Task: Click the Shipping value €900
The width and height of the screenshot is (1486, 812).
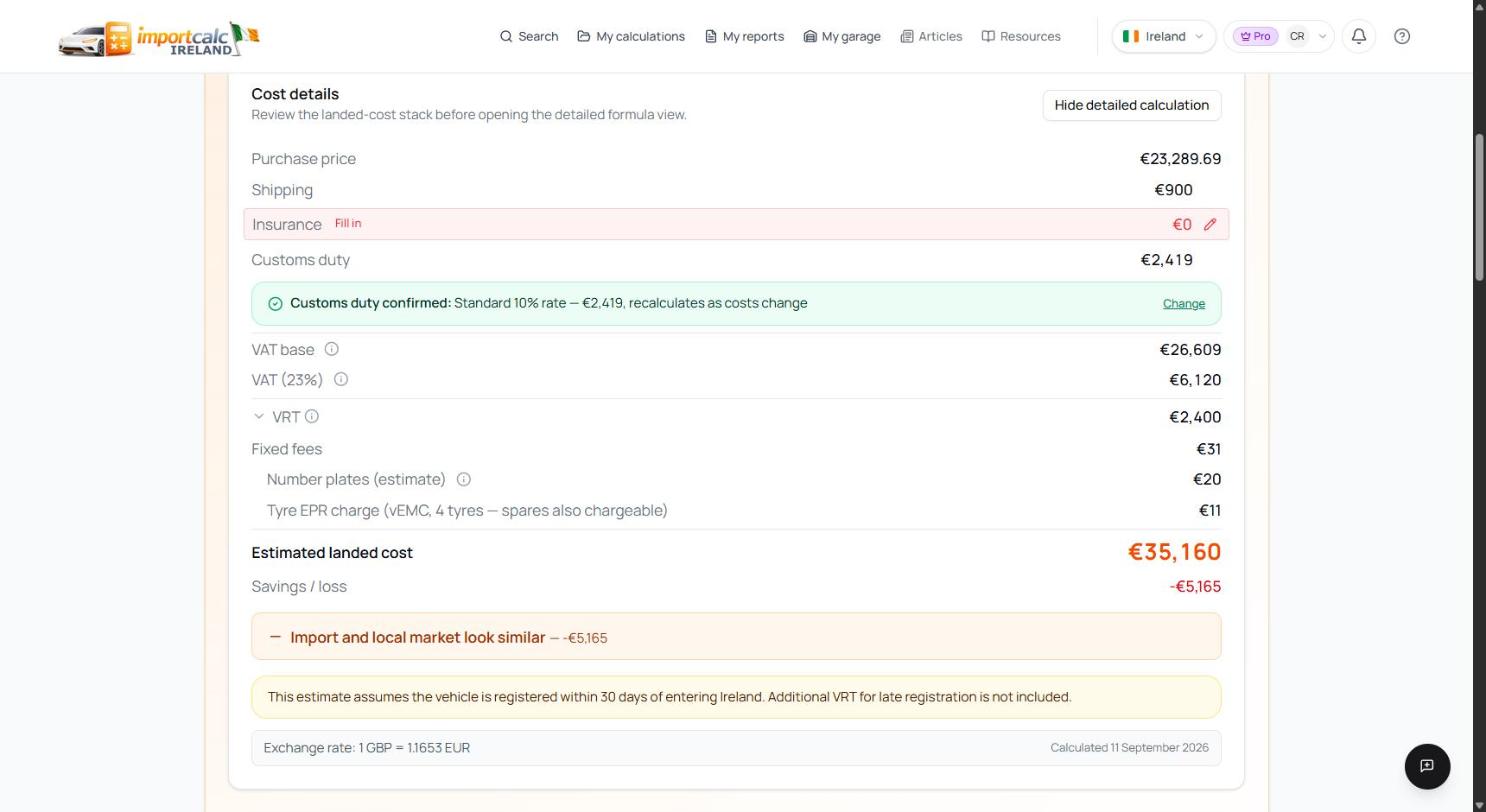Action: coord(1173,190)
